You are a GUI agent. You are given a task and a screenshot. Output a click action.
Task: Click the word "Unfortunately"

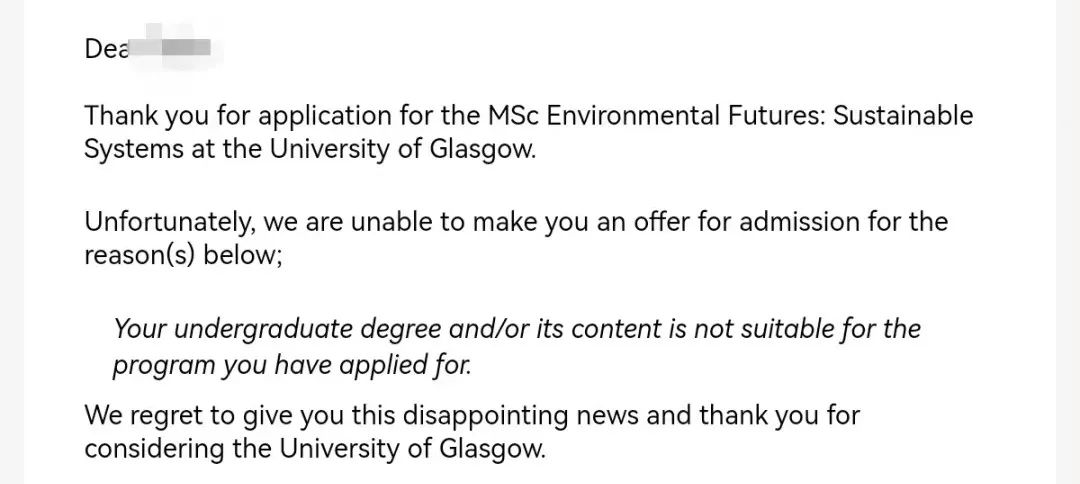coord(170,223)
